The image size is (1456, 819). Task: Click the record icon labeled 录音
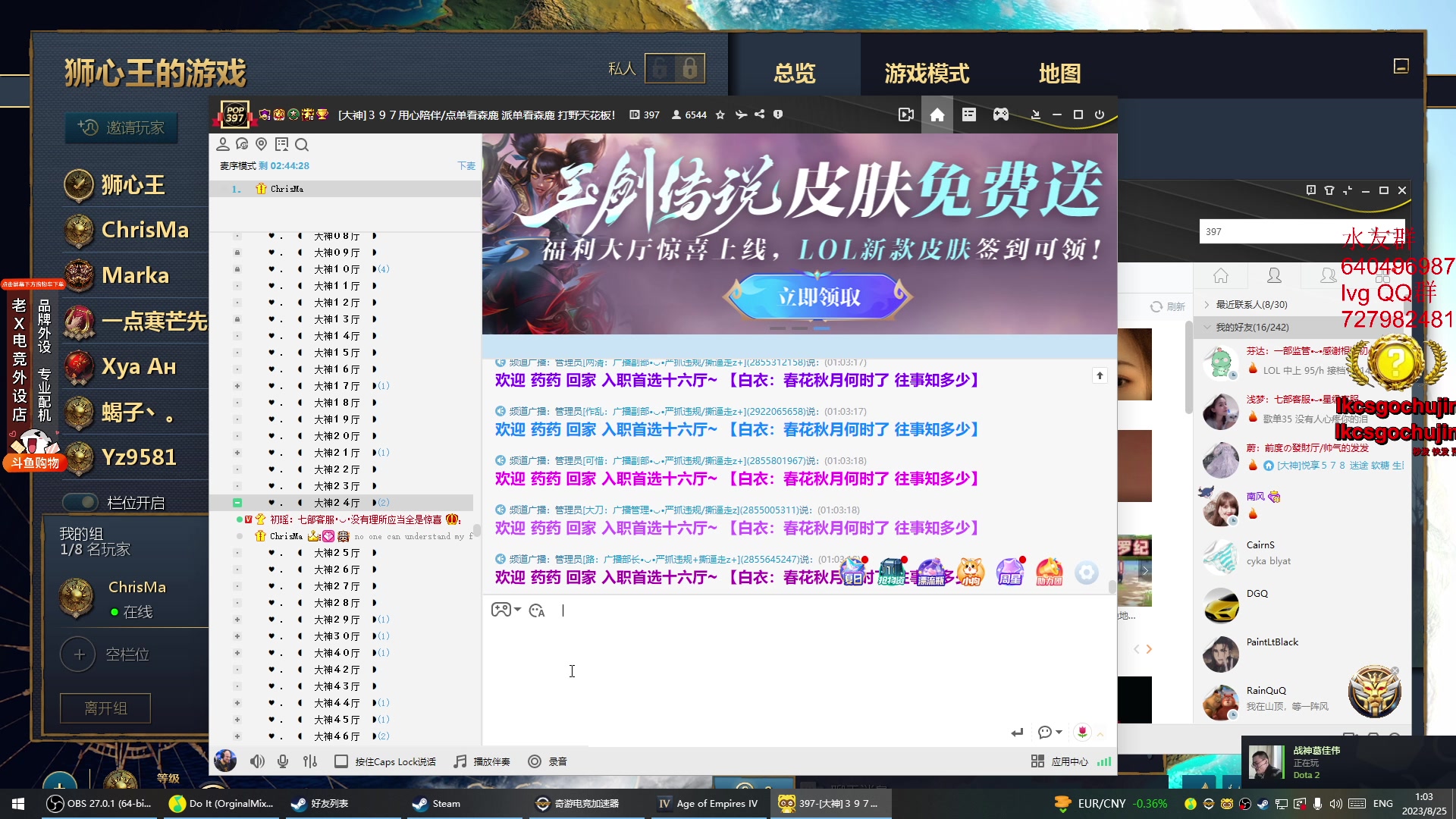(x=548, y=761)
